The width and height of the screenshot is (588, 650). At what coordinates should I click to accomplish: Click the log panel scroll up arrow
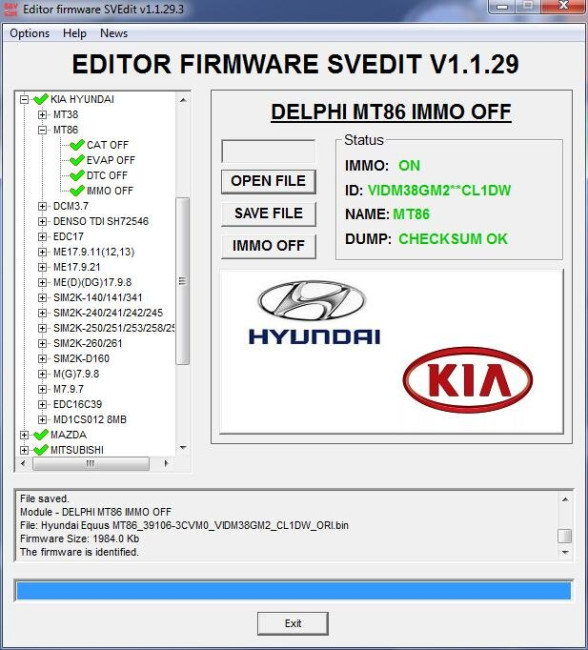(x=565, y=500)
